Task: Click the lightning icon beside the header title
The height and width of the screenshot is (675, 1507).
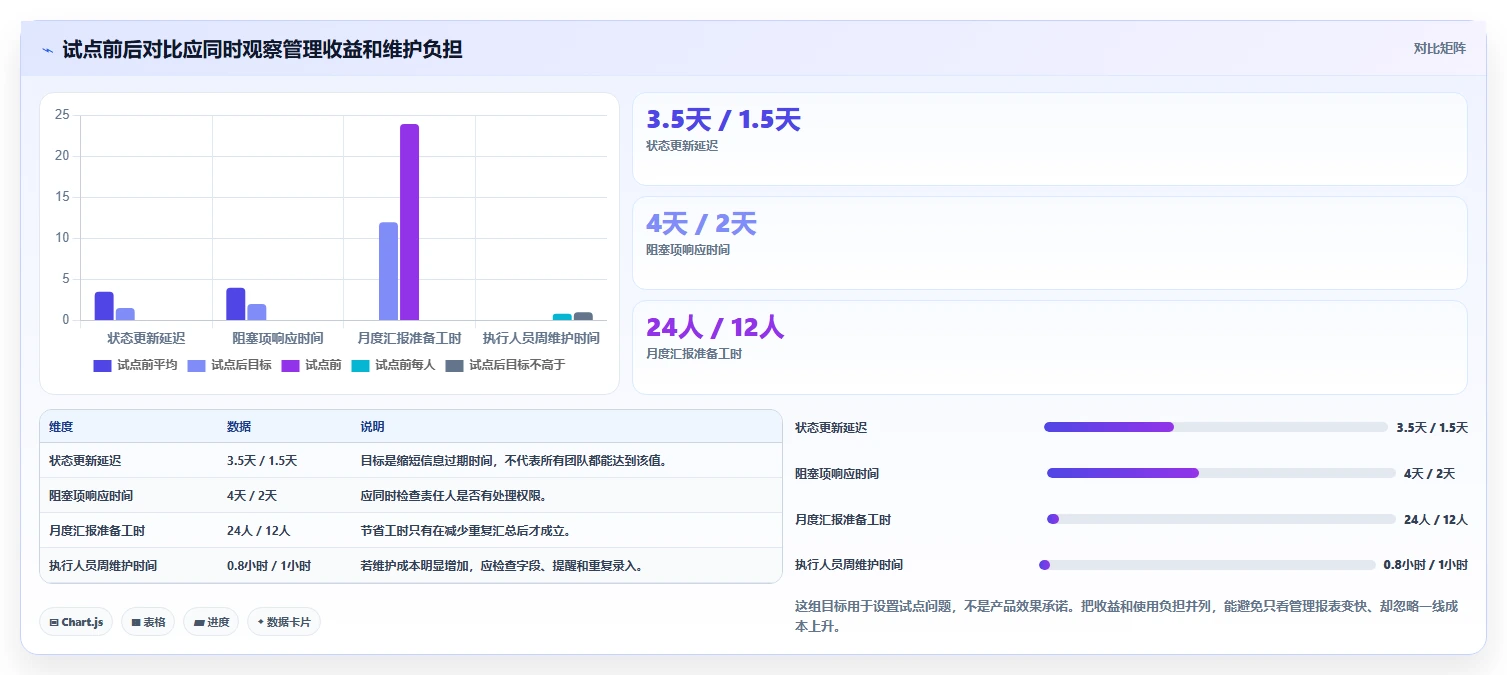Action: (x=47, y=50)
